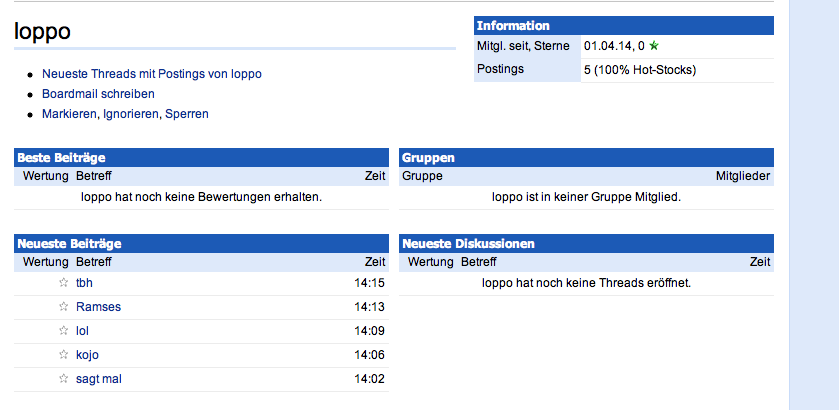Open the kojo post
The image size is (839, 410).
pyautogui.click(x=87, y=355)
